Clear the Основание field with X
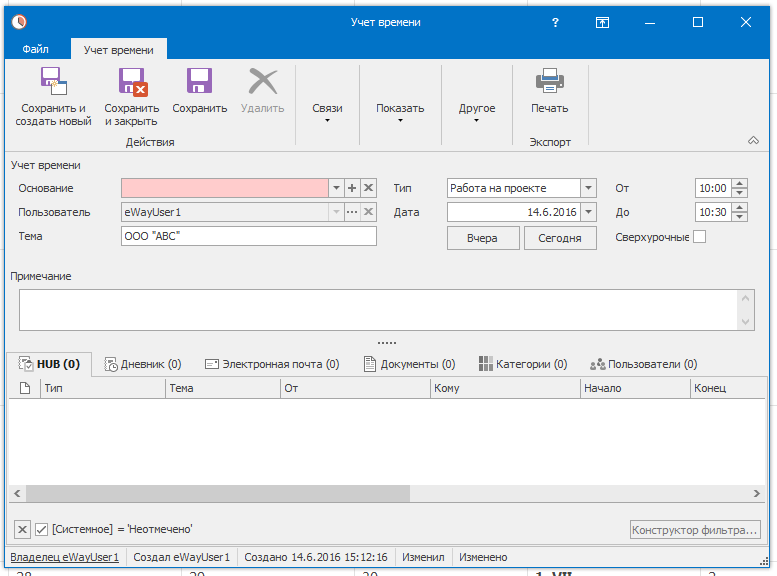 coord(368,188)
